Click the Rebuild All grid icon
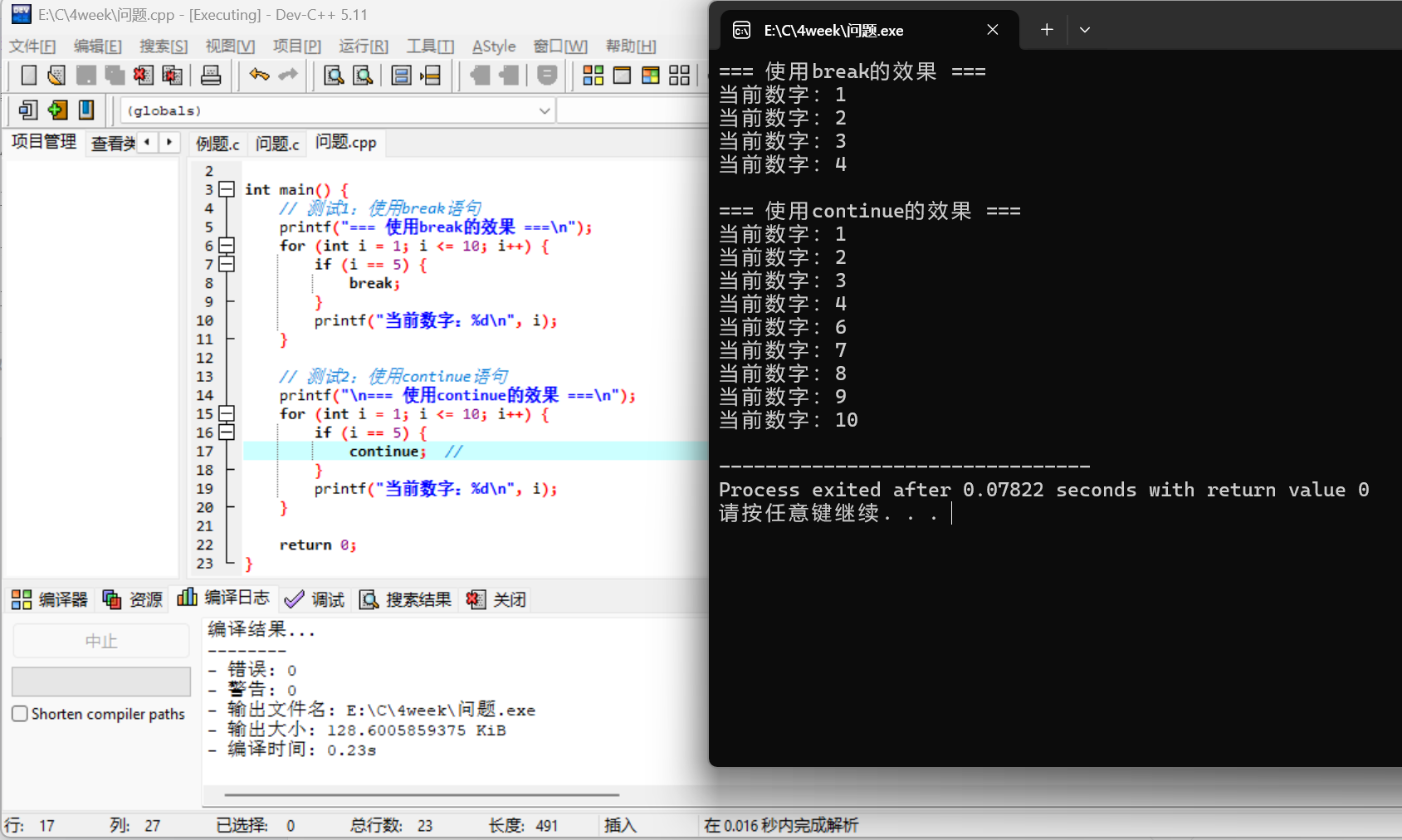 click(x=680, y=76)
